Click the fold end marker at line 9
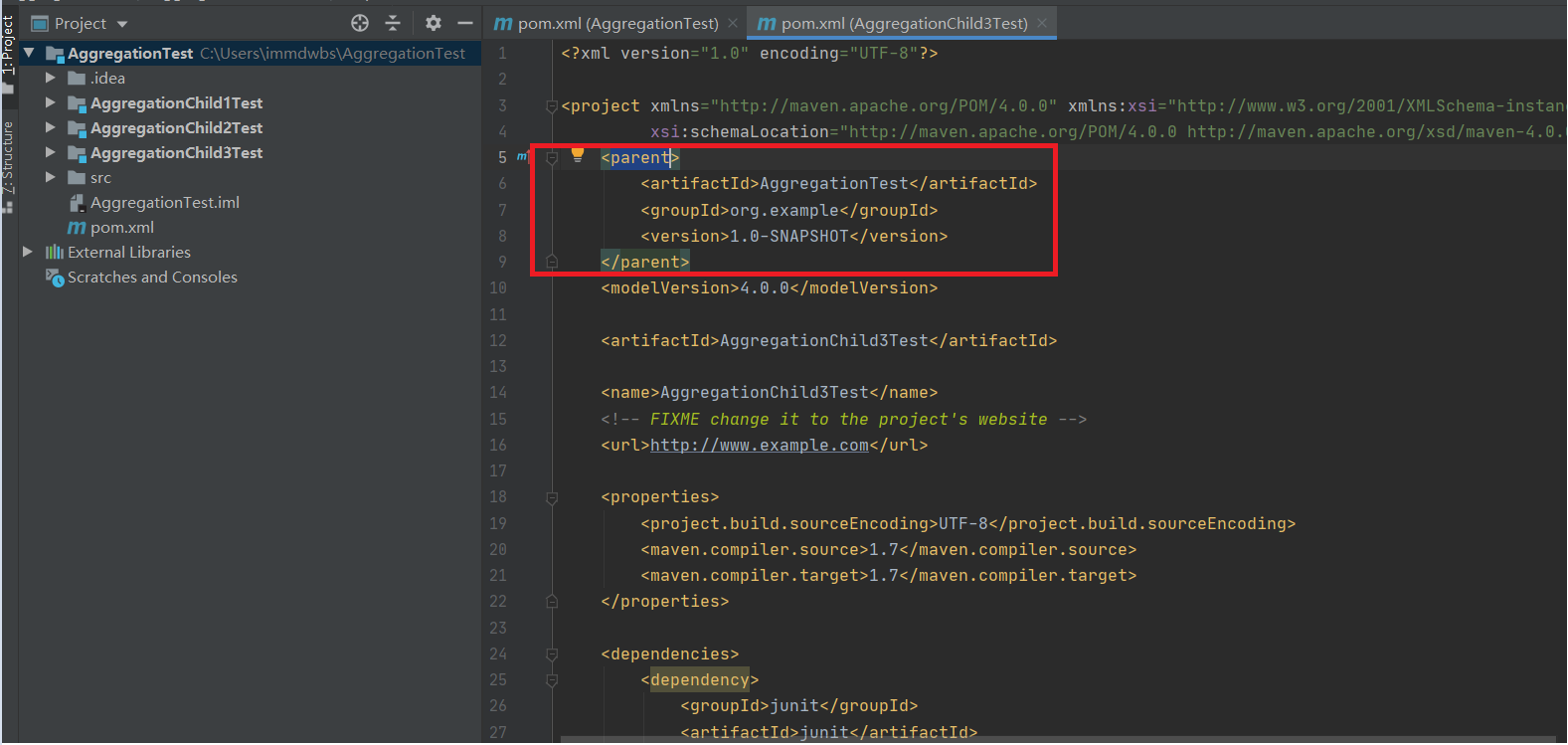The image size is (1568, 745). tap(552, 262)
